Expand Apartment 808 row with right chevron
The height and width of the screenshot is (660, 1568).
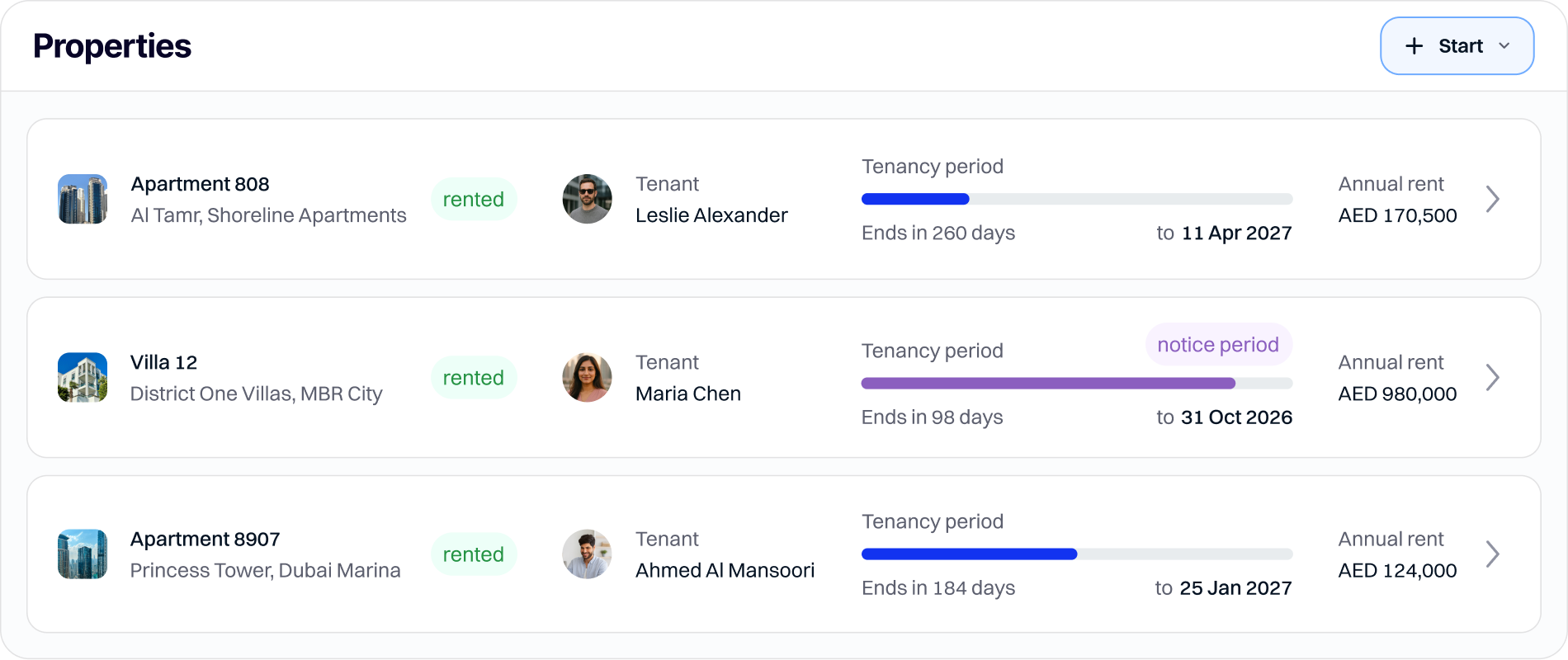click(x=1492, y=199)
